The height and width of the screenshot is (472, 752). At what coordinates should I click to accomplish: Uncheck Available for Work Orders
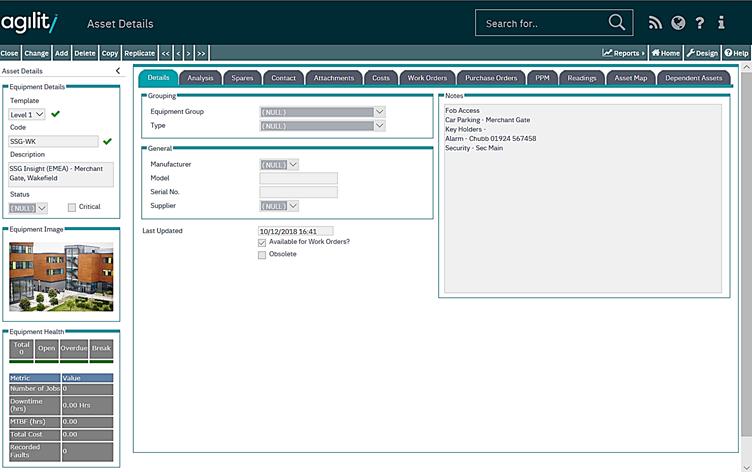tap(262, 242)
